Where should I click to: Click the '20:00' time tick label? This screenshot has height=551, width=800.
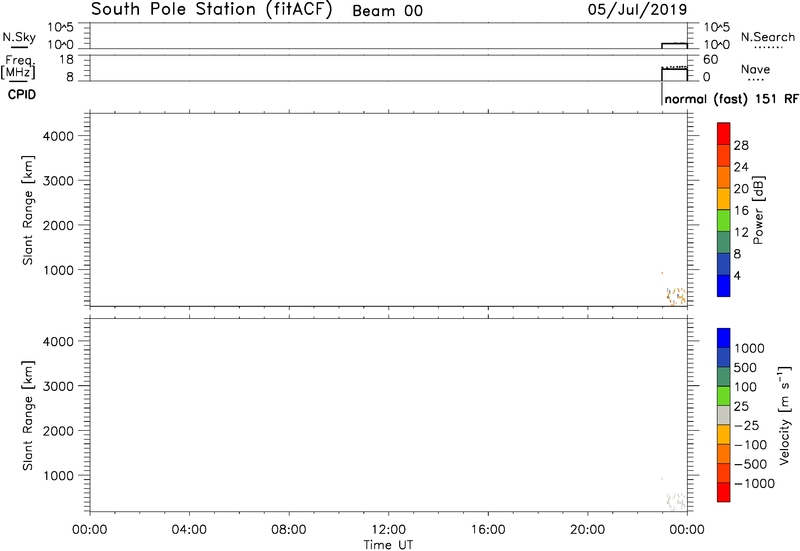588,530
